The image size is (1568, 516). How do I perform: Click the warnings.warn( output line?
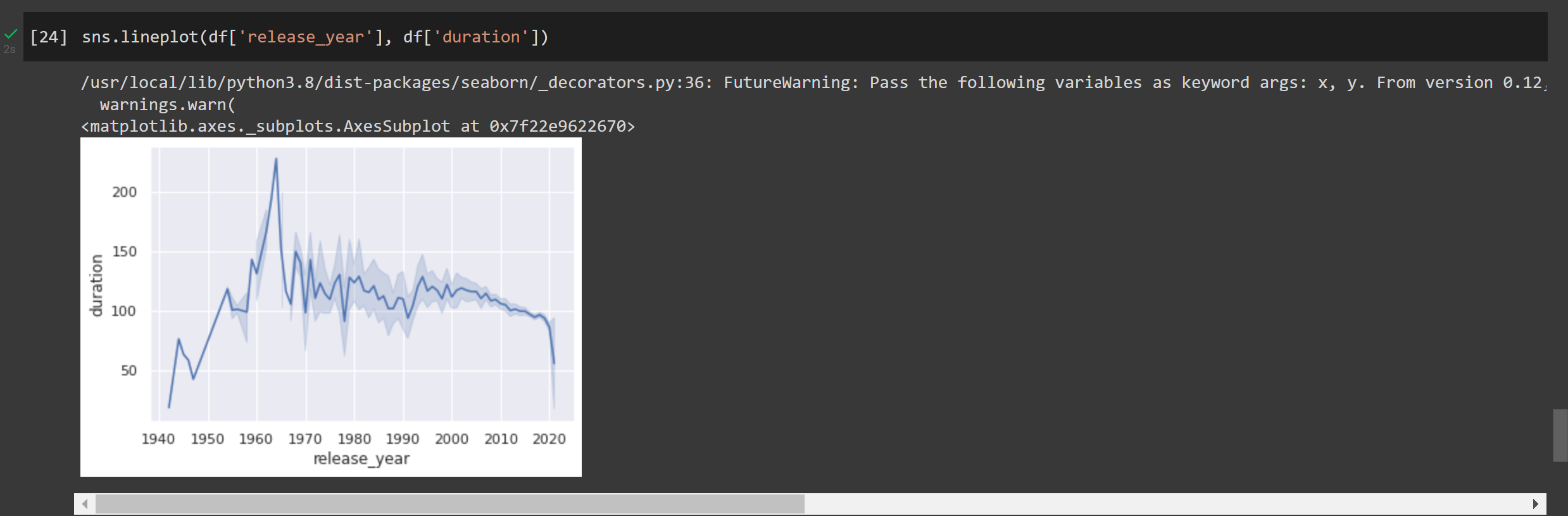[x=168, y=104]
